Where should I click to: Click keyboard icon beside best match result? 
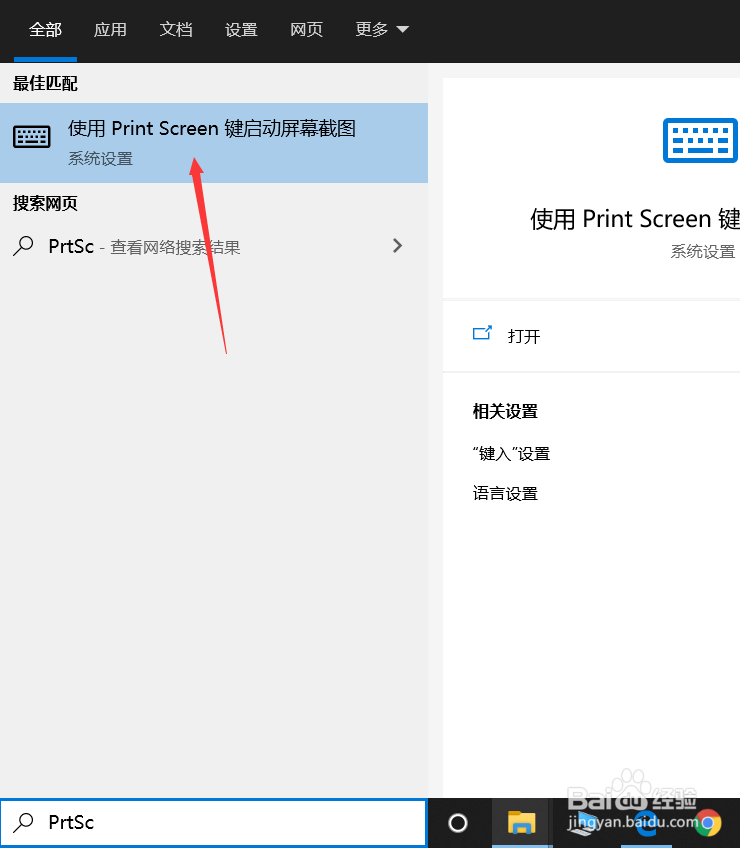(x=32, y=137)
